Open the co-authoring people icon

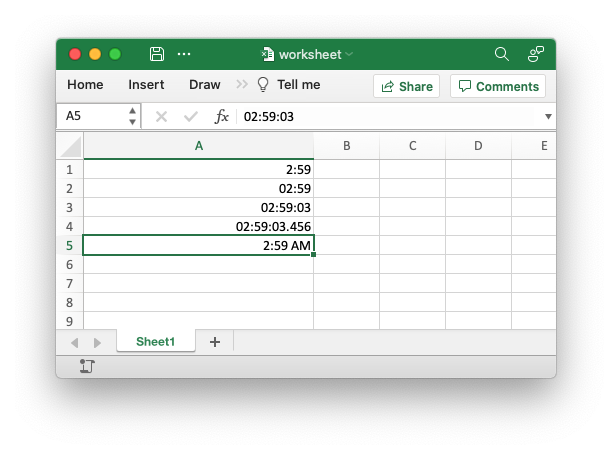[x=536, y=54]
